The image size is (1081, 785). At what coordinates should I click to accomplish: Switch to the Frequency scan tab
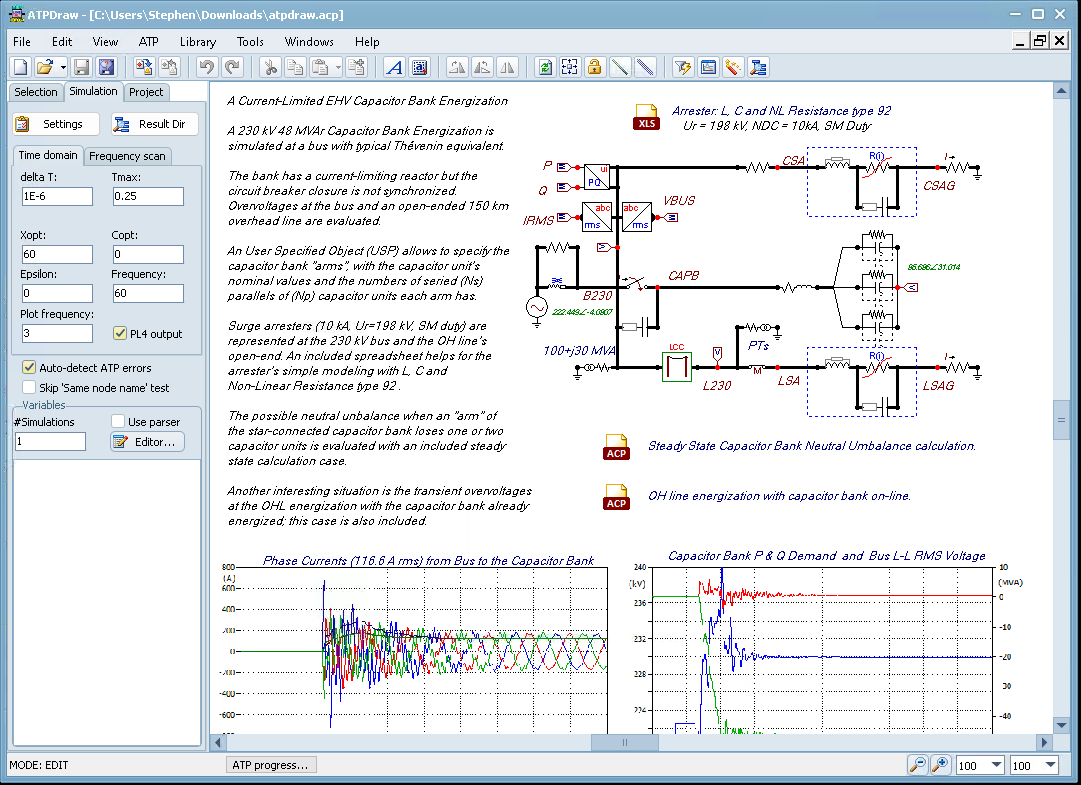(127, 156)
